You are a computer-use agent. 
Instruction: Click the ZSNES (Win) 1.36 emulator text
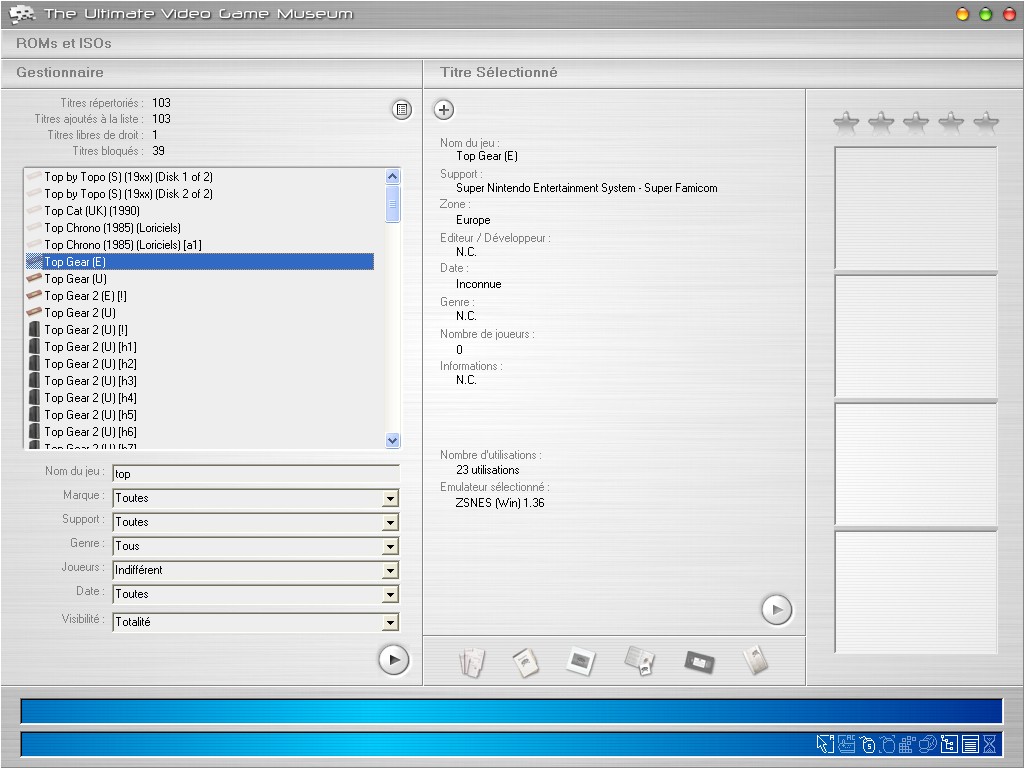click(500, 503)
